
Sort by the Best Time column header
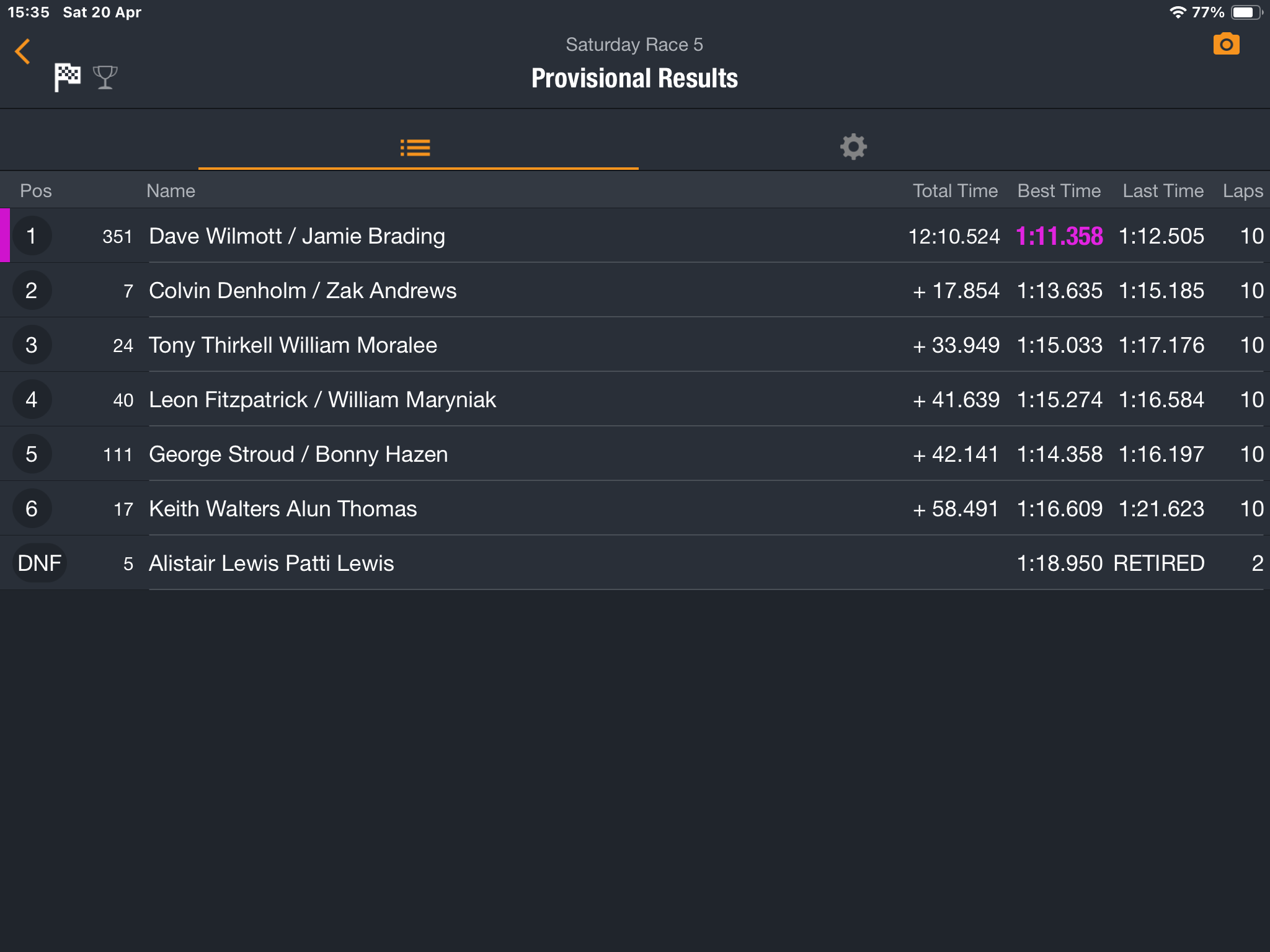(x=1059, y=191)
